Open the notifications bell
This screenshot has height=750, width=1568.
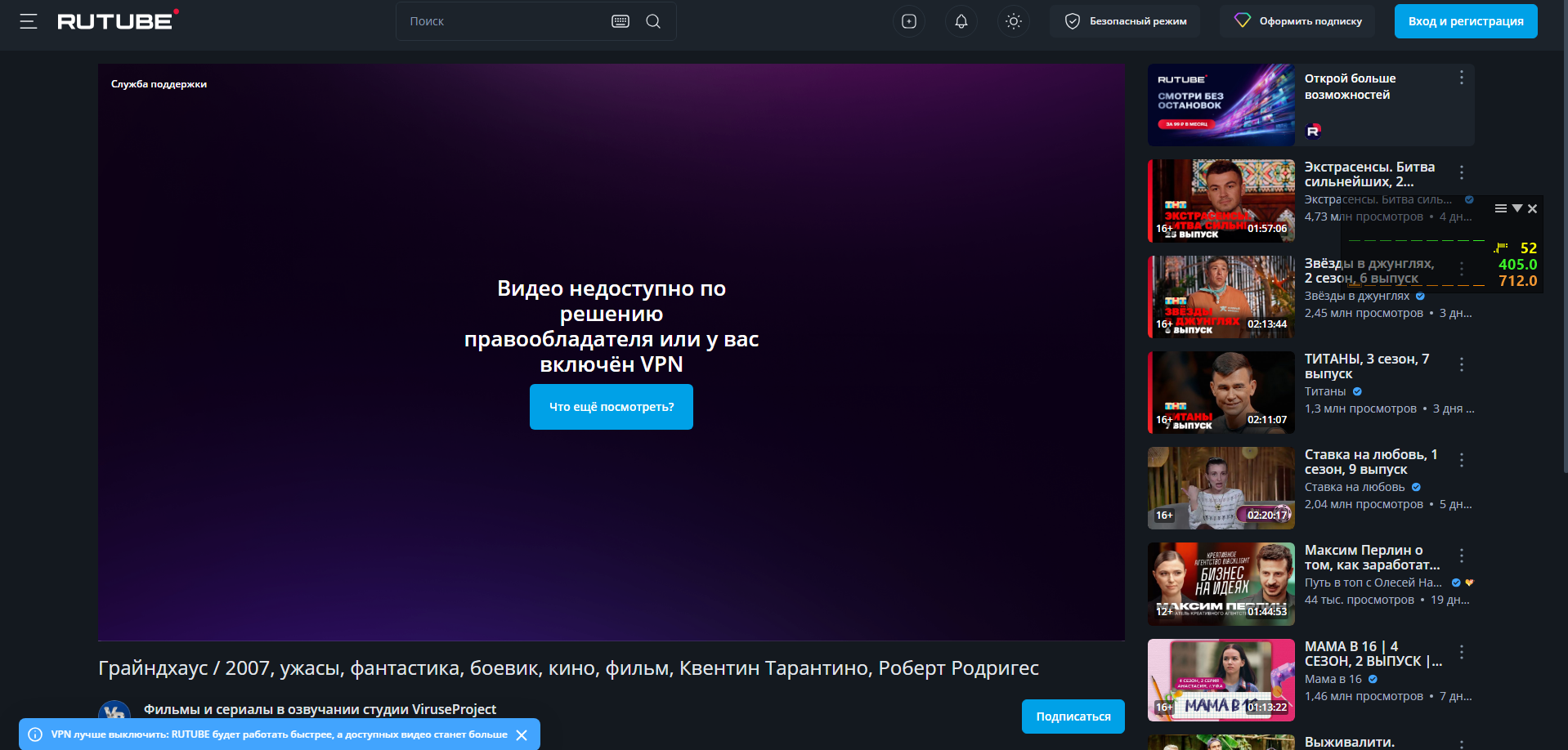[961, 21]
